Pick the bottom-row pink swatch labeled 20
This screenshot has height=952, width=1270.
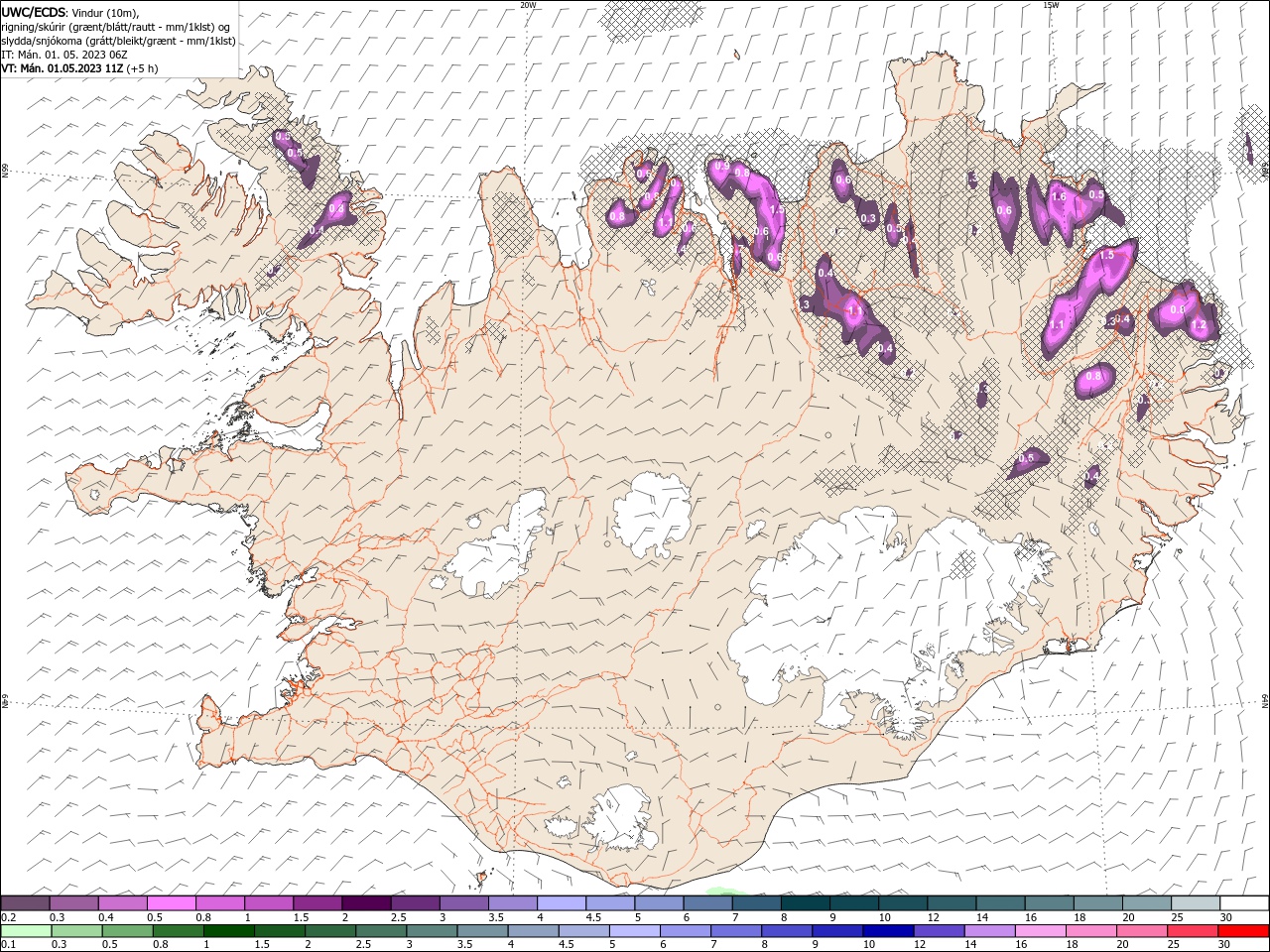[x=1142, y=931]
